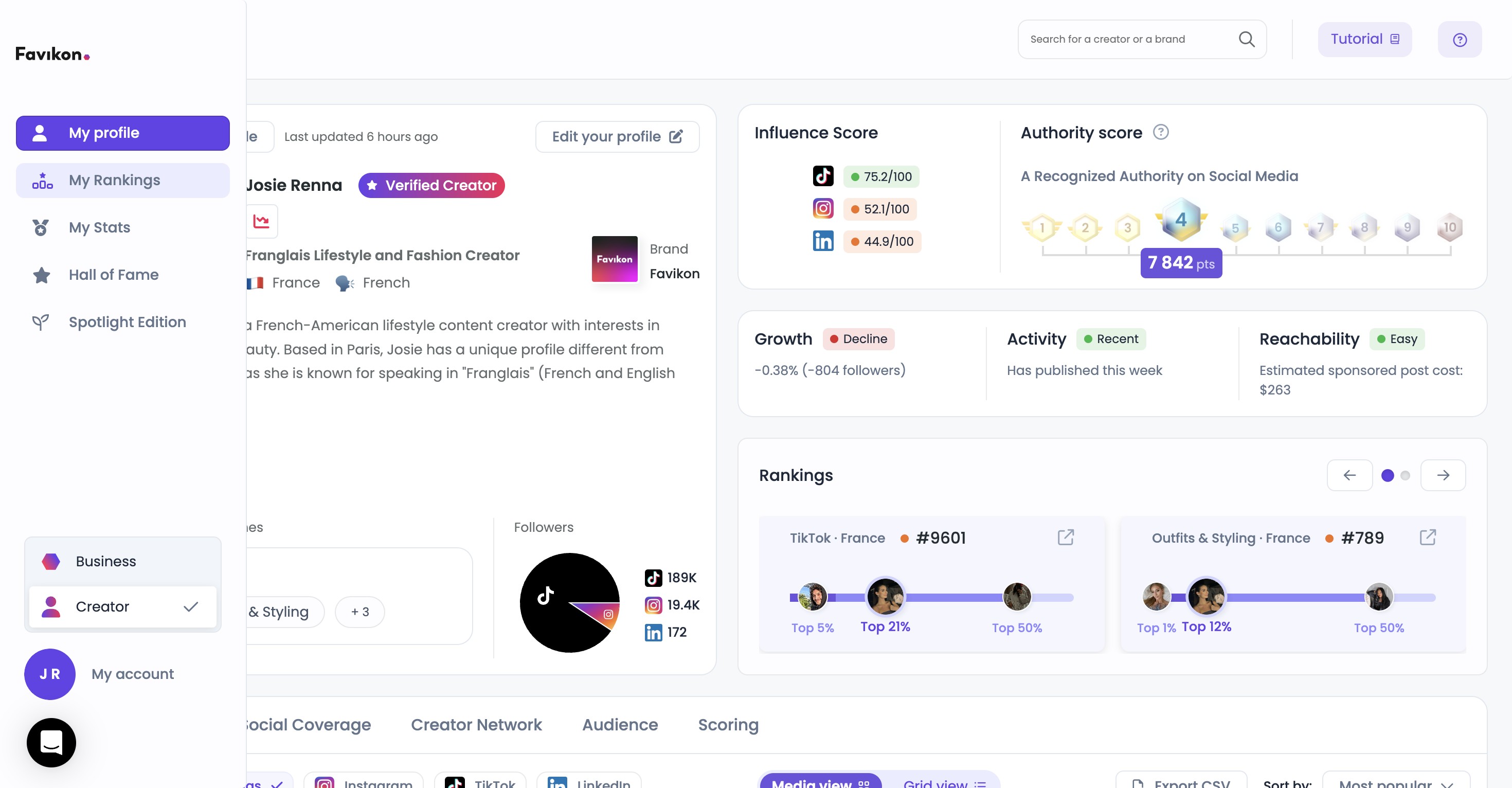Viewport: 1512px width, 788px height.
Task: Open the Most popular sort dropdown
Action: pos(1395,783)
